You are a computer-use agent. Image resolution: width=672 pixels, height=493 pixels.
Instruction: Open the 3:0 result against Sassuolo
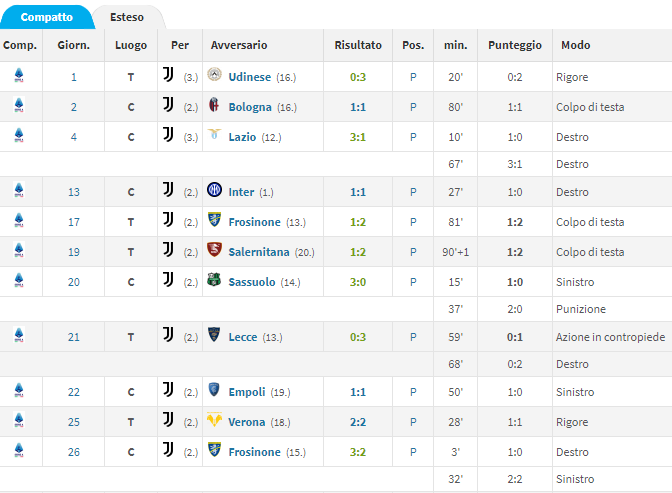358,282
